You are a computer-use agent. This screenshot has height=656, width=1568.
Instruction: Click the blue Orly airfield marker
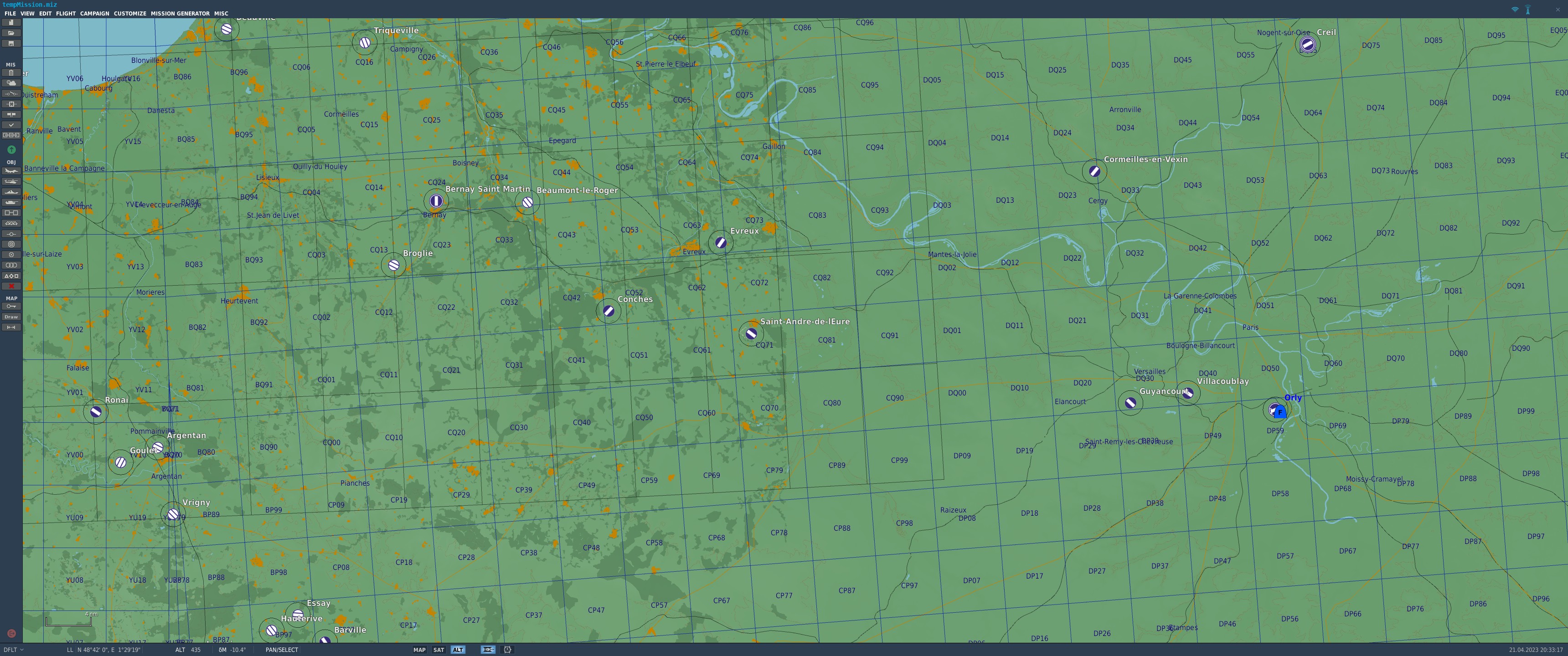point(1279,412)
